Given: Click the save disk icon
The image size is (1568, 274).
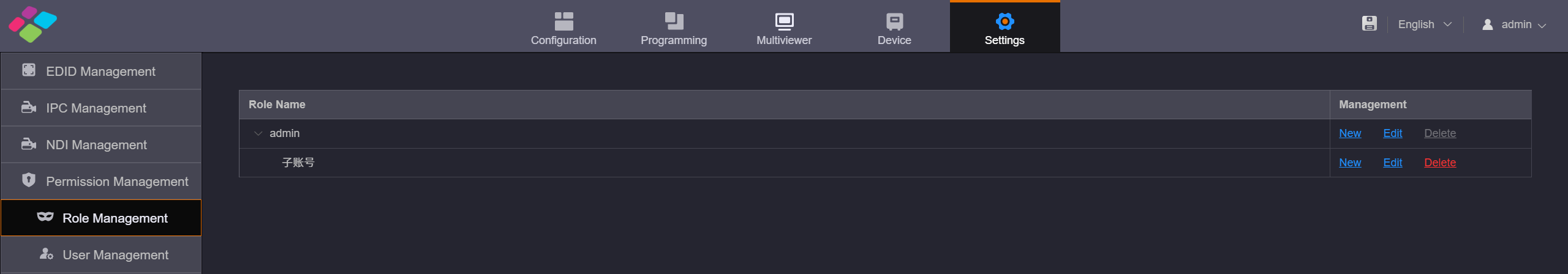Looking at the screenshot, I should [x=1369, y=24].
